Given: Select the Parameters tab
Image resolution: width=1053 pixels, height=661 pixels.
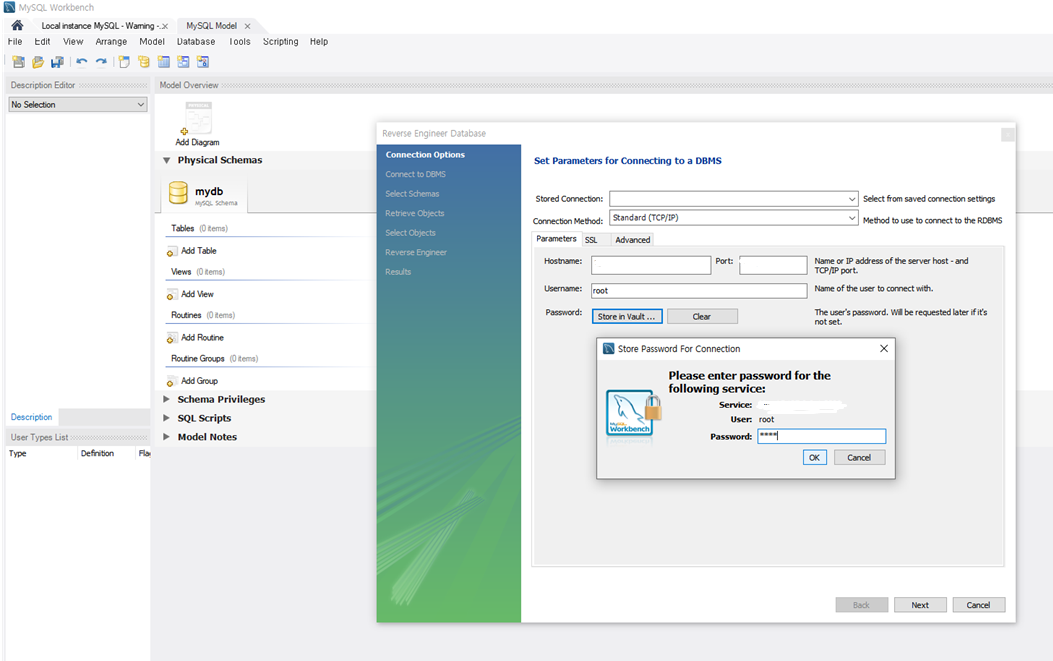Looking at the screenshot, I should [556, 239].
